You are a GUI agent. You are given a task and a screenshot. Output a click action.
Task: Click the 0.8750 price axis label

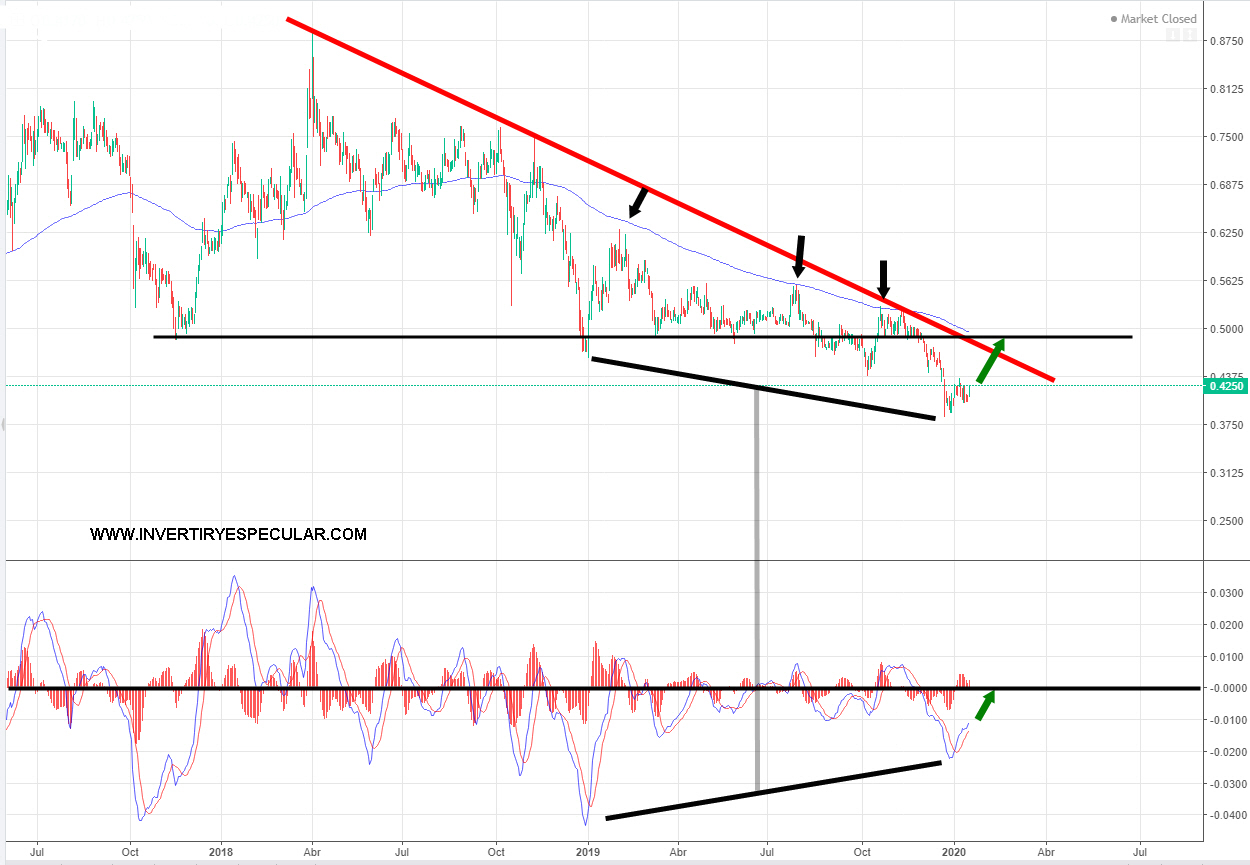point(1223,41)
